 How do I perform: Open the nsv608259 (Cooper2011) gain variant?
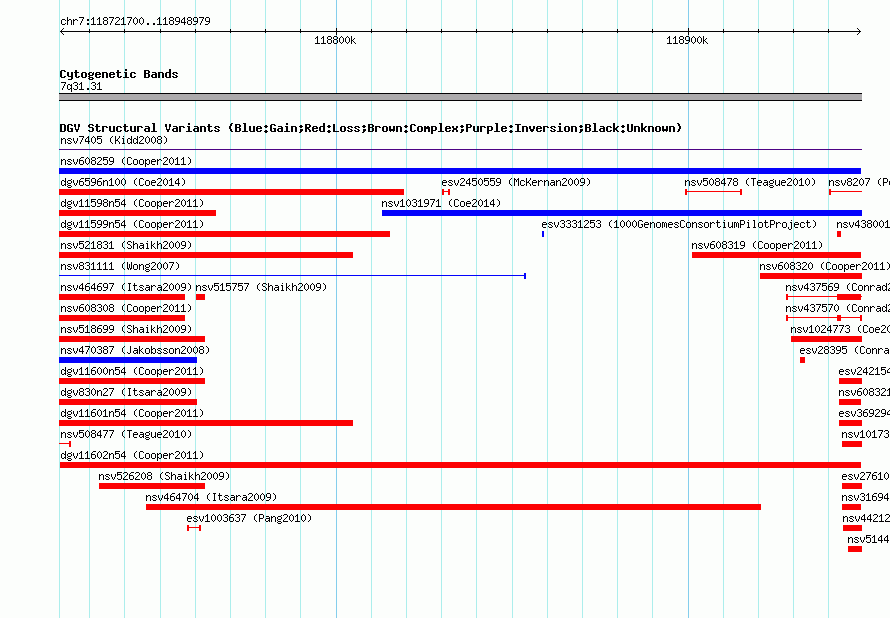[x=460, y=171]
